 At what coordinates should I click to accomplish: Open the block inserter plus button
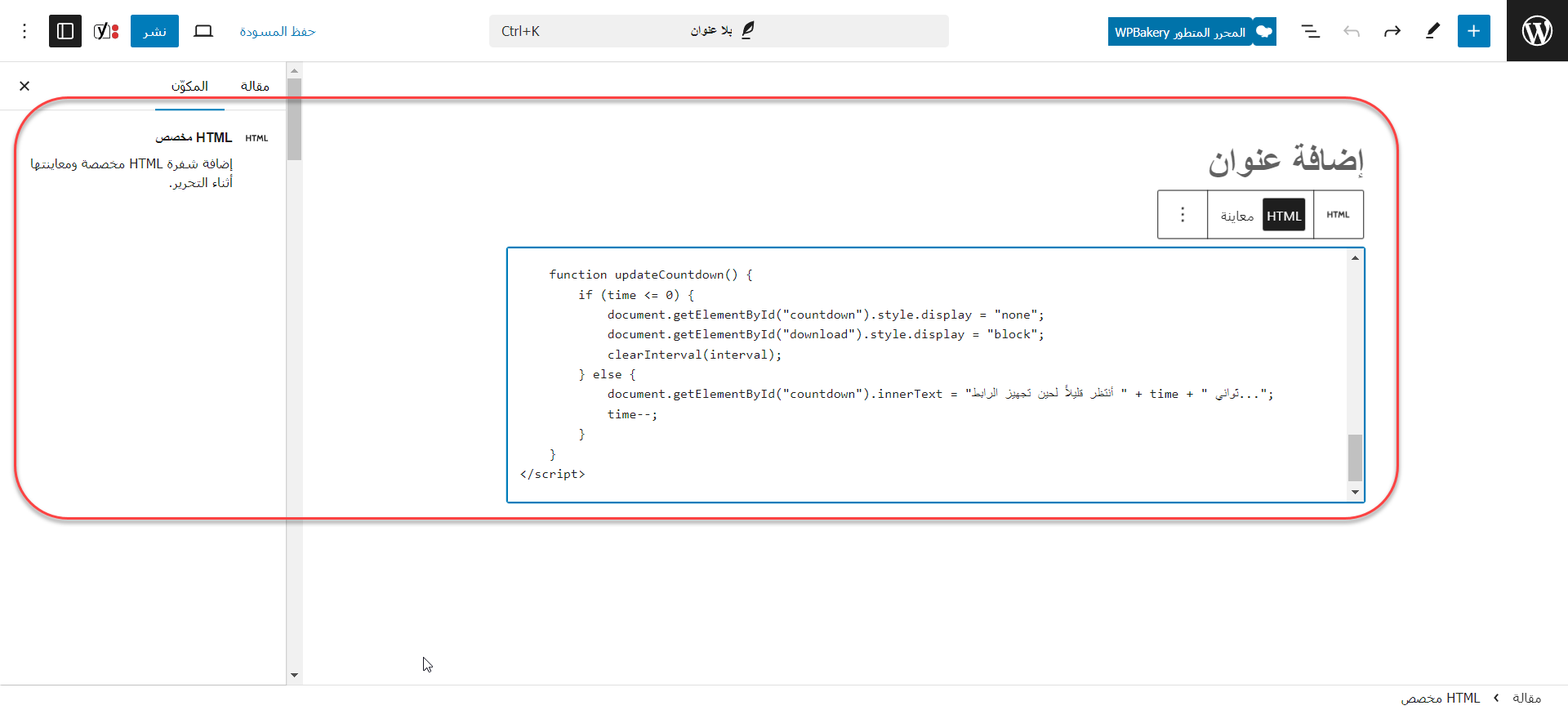point(1473,31)
